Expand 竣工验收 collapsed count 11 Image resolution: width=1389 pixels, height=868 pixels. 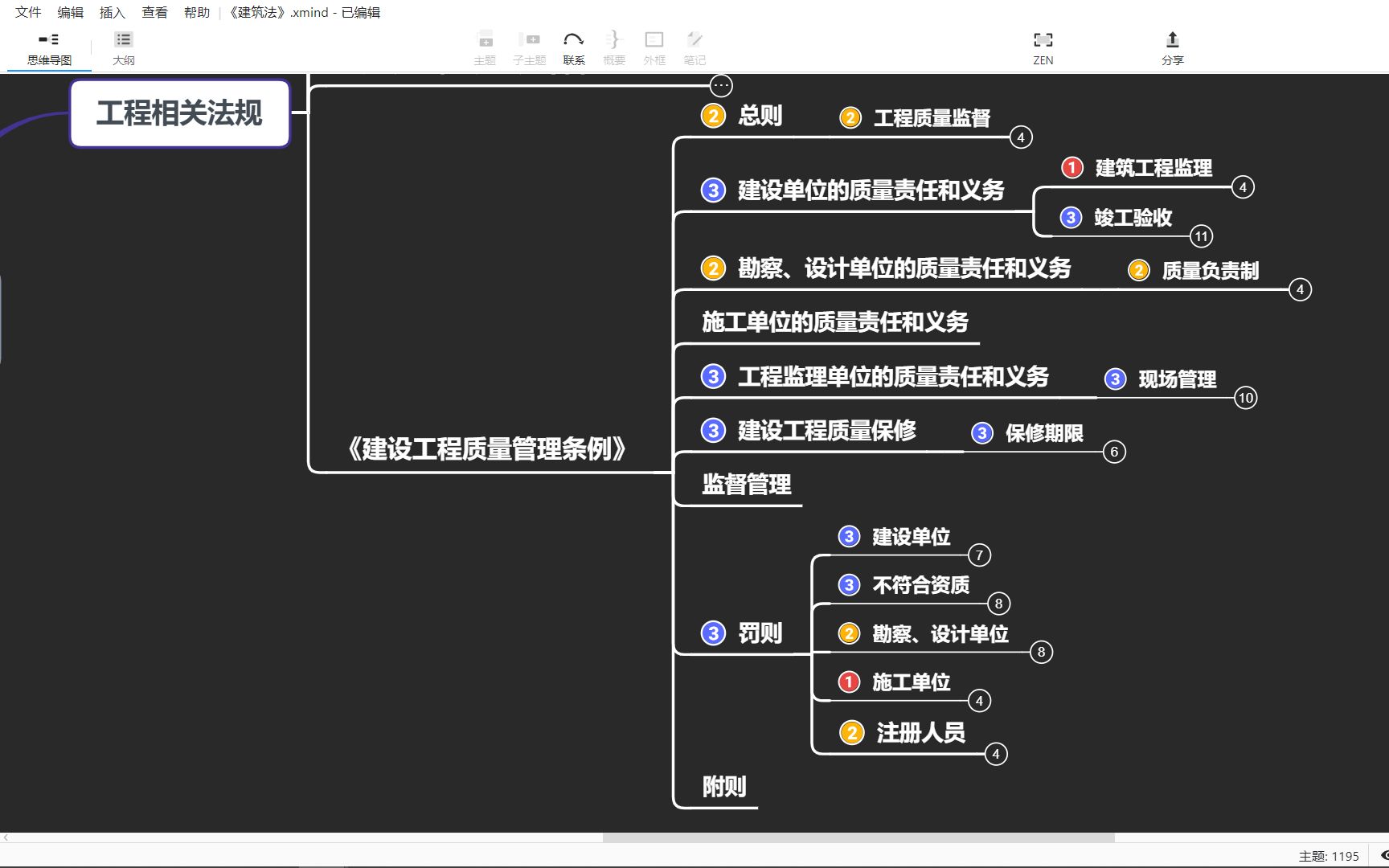click(x=1201, y=236)
